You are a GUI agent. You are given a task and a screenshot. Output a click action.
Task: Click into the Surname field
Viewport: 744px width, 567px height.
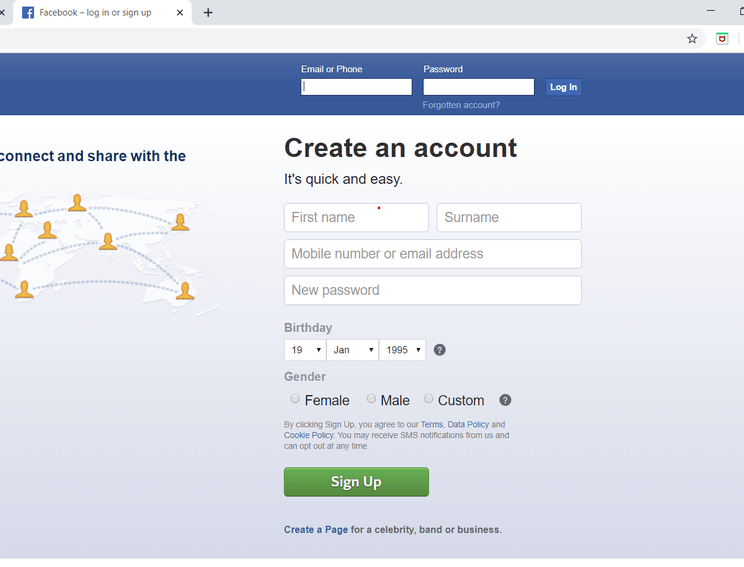click(509, 218)
